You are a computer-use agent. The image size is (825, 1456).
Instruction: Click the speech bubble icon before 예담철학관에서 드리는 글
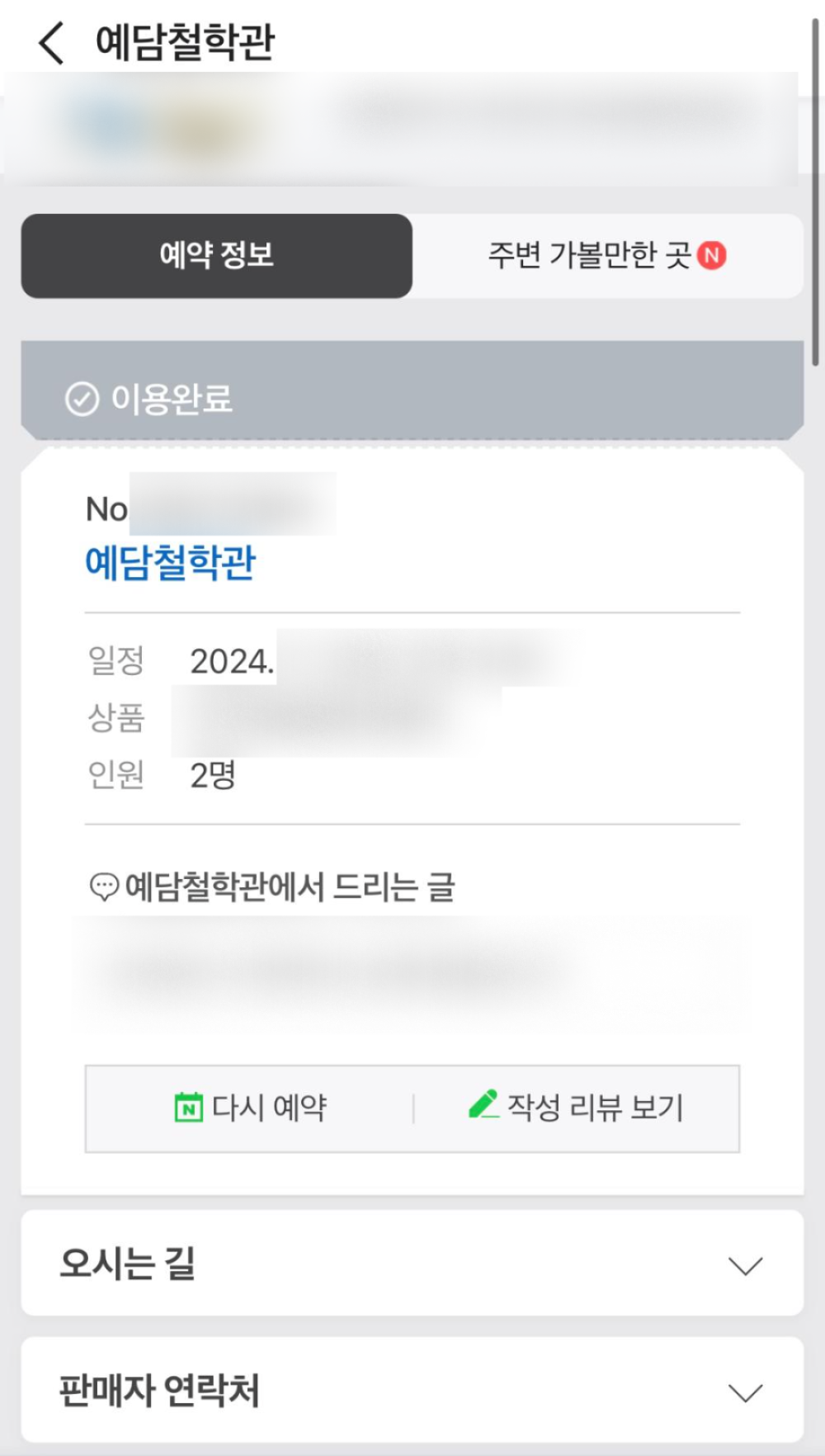103,888
